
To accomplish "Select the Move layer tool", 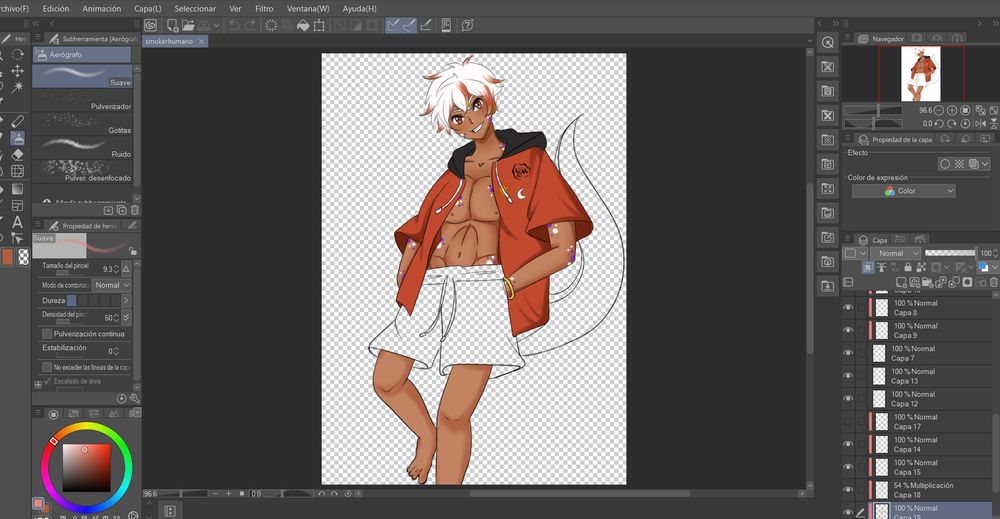I will (17, 71).
